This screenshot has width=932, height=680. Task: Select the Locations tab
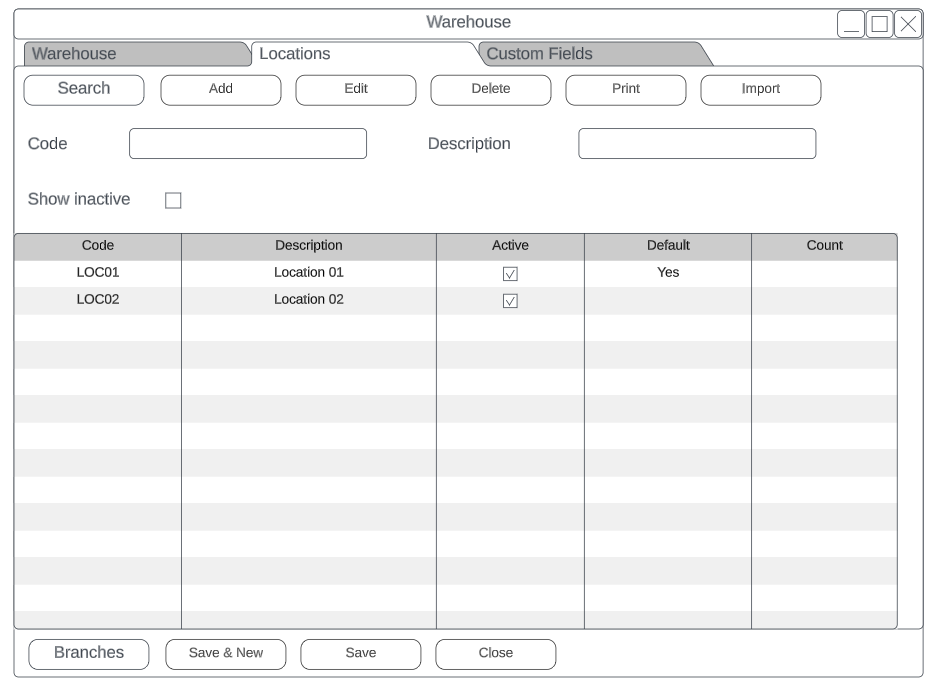[363, 54]
